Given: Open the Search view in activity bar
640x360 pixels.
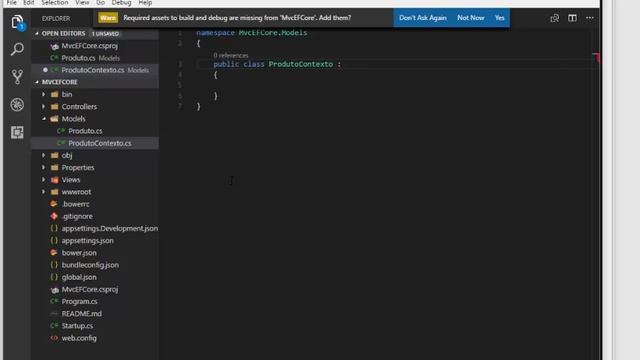Looking at the screenshot, I should (x=17, y=49).
